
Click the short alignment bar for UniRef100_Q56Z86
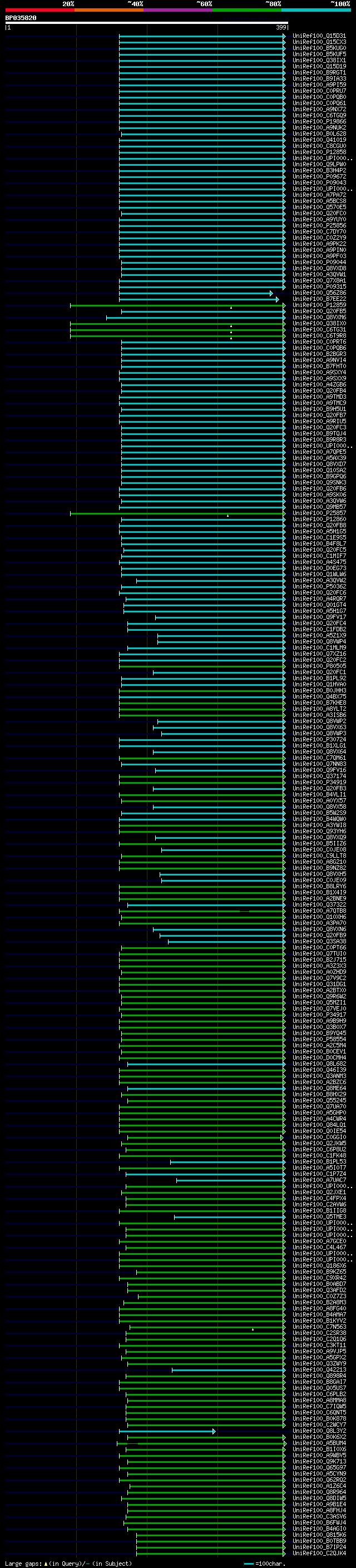(196, 293)
